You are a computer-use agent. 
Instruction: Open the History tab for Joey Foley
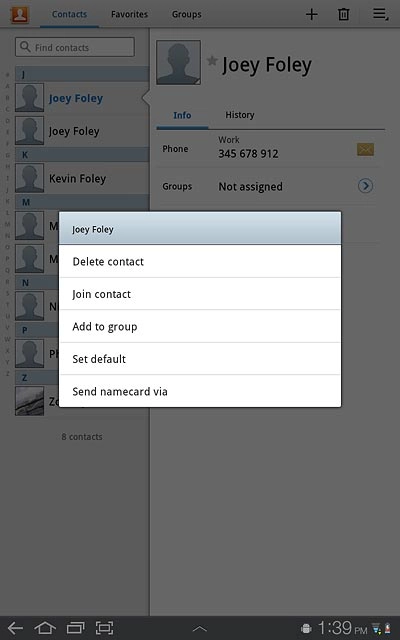click(x=240, y=115)
